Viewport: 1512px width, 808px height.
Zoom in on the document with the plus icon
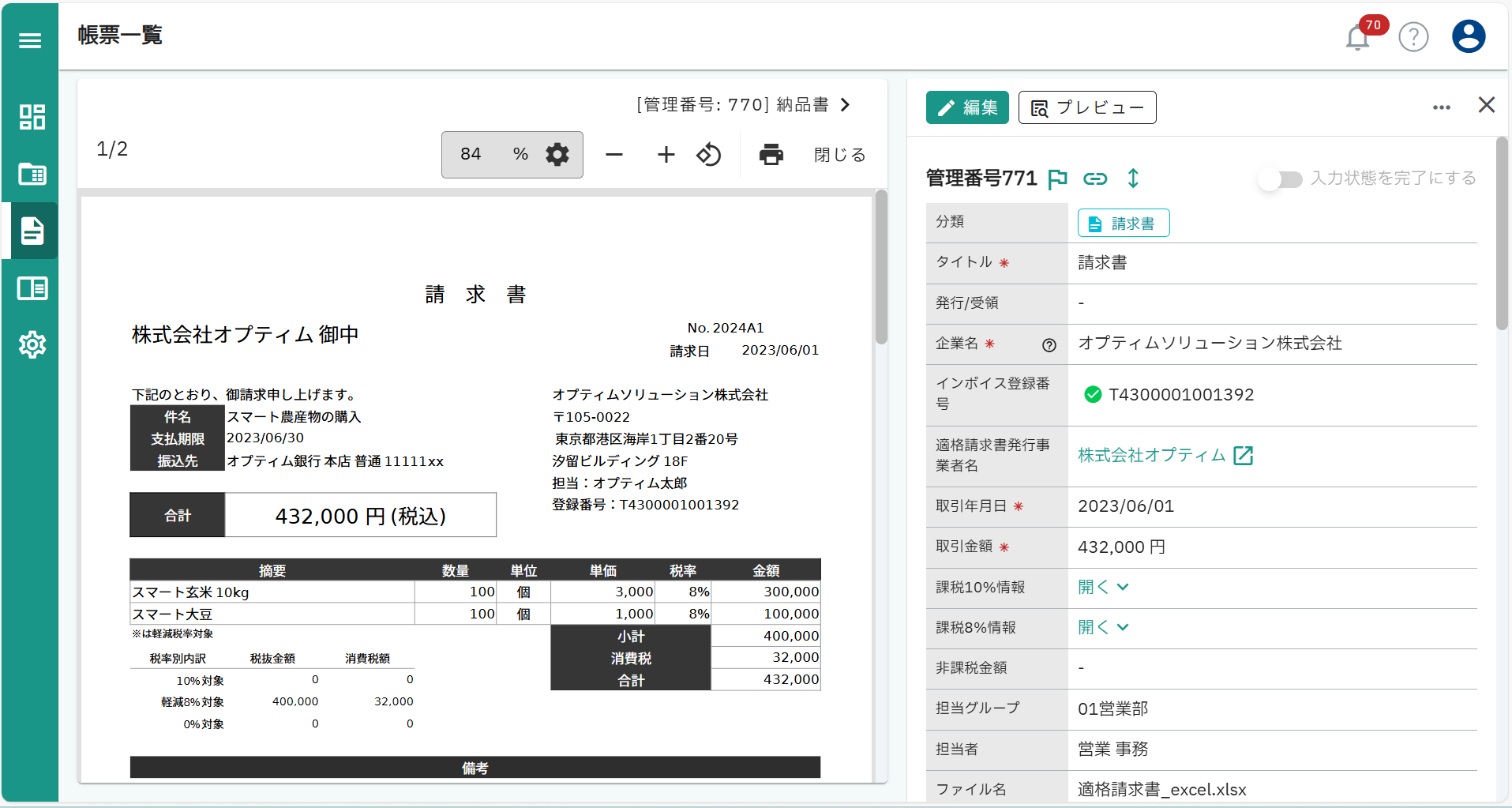coord(666,154)
